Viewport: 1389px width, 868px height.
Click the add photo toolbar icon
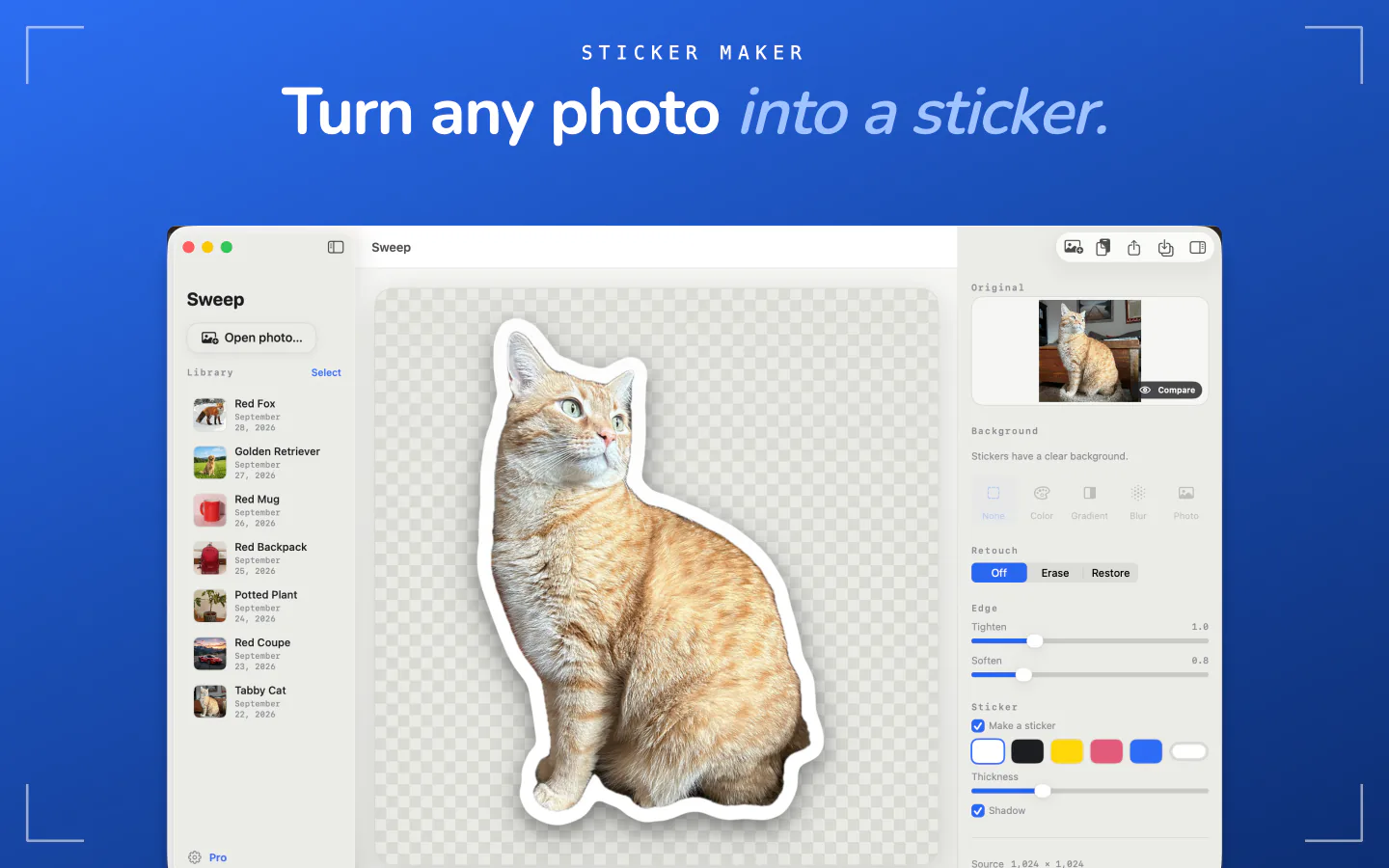pyautogui.click(x=1074, y=248)
